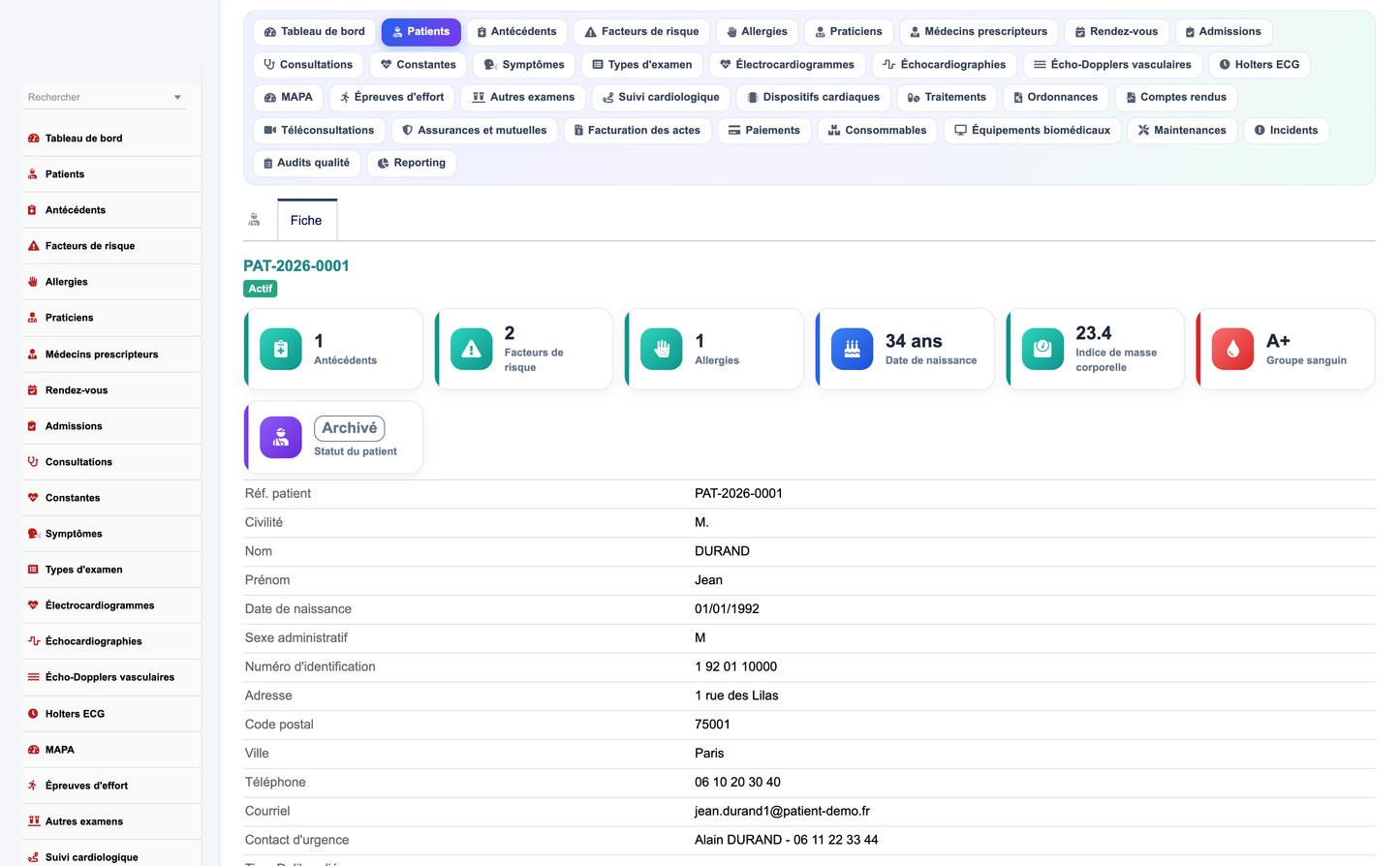This screenshot has width=1400, height=866.
Task: Click the Patients sidebar icon
Action: pyautogui.click(x=33, y=174)
